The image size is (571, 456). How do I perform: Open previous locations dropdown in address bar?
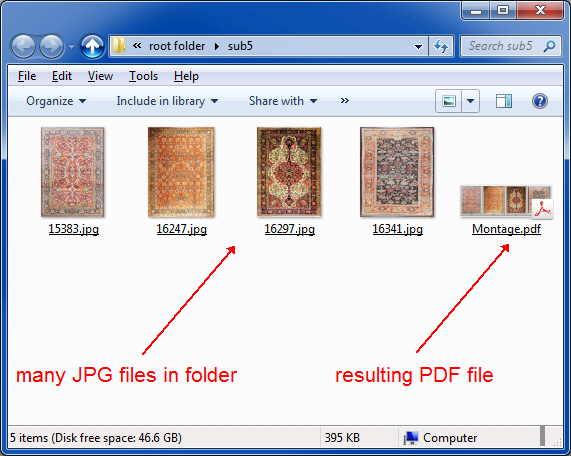pos(418,46)
